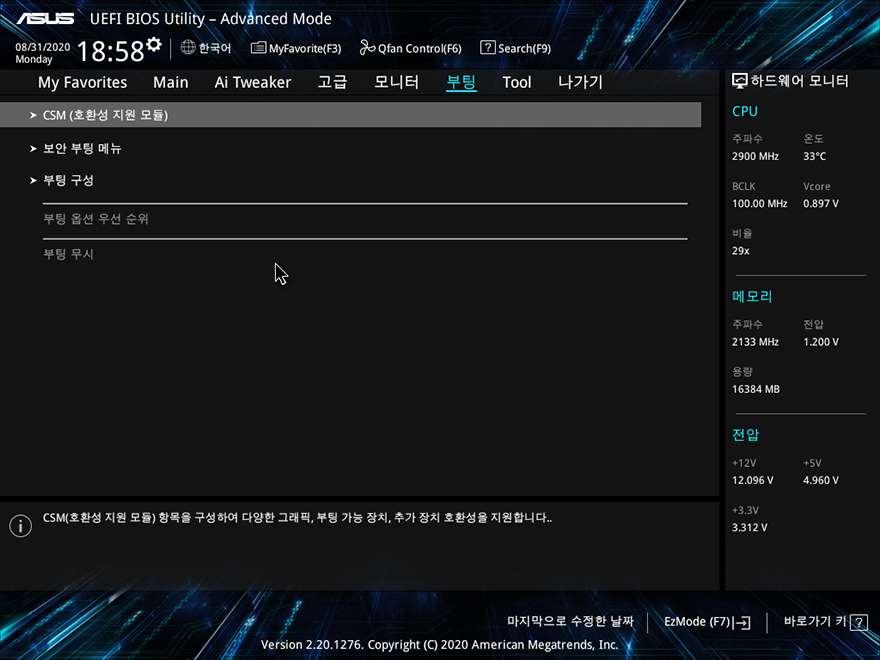Image resolution: width=880 pixels, height=660 pixels.
Task: Click the 08/31/2020 date
Action: 43,47
